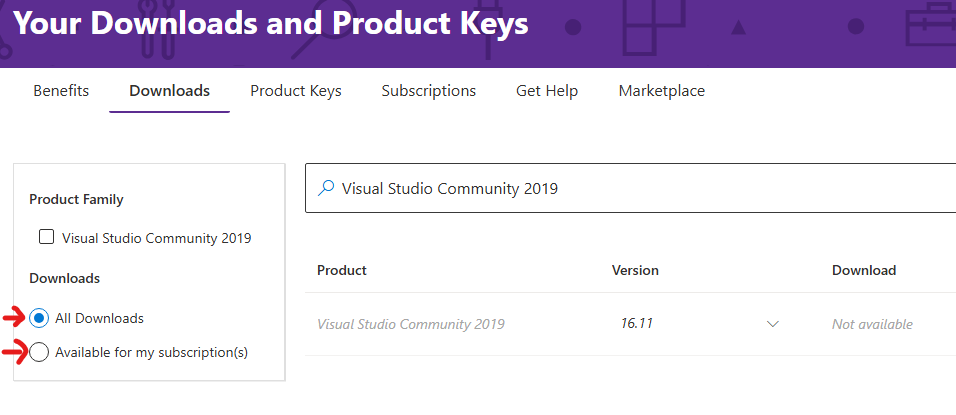
Task: Click the Product column header
Action: [341, 270]
